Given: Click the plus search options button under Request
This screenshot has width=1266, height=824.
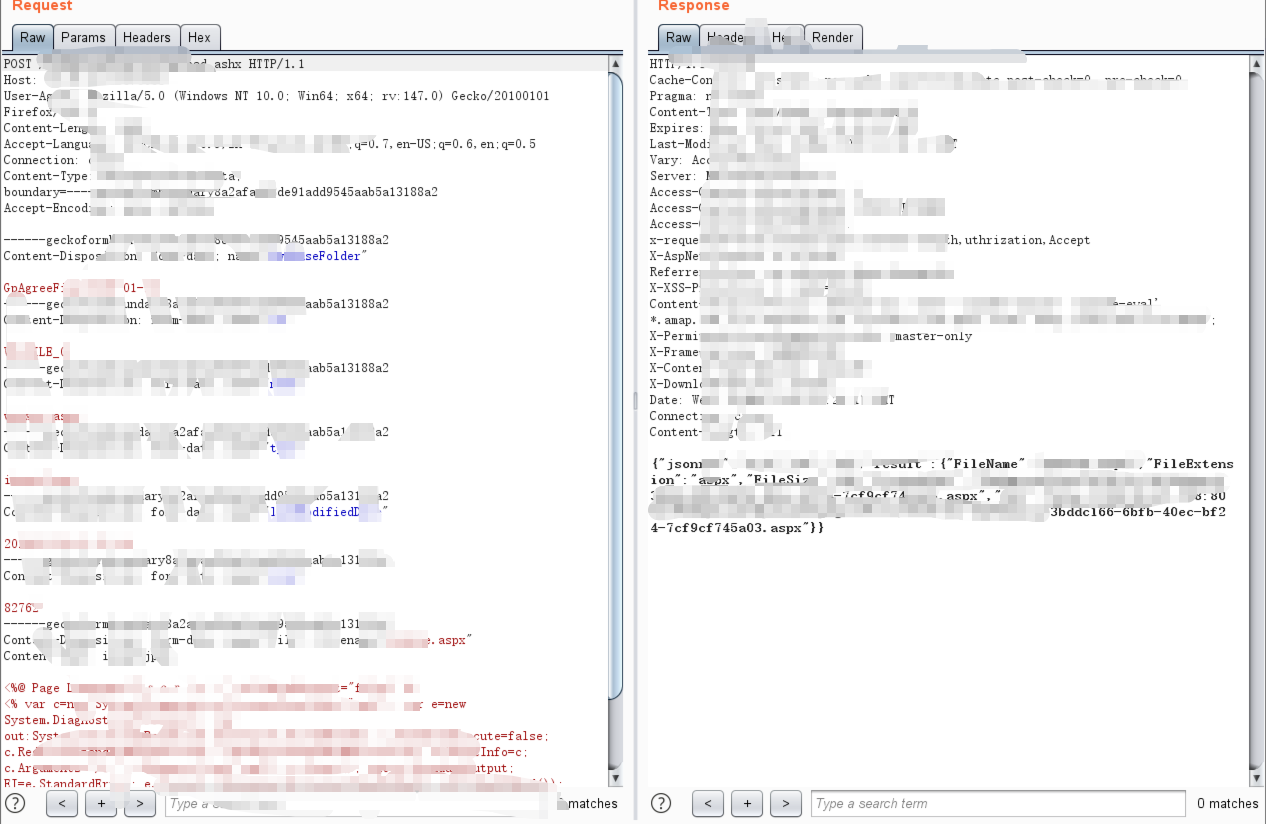Looking at the screenshot, I should point(101,803).
